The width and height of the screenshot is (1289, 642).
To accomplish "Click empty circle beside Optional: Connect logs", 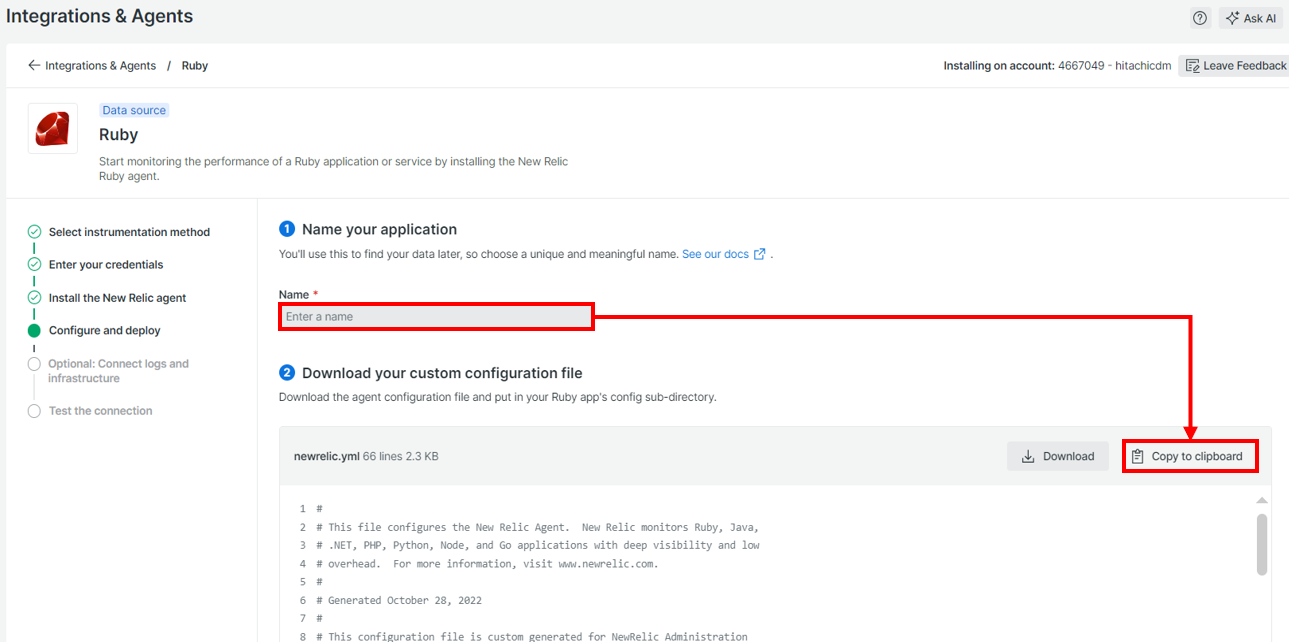I will coord(34,364).
